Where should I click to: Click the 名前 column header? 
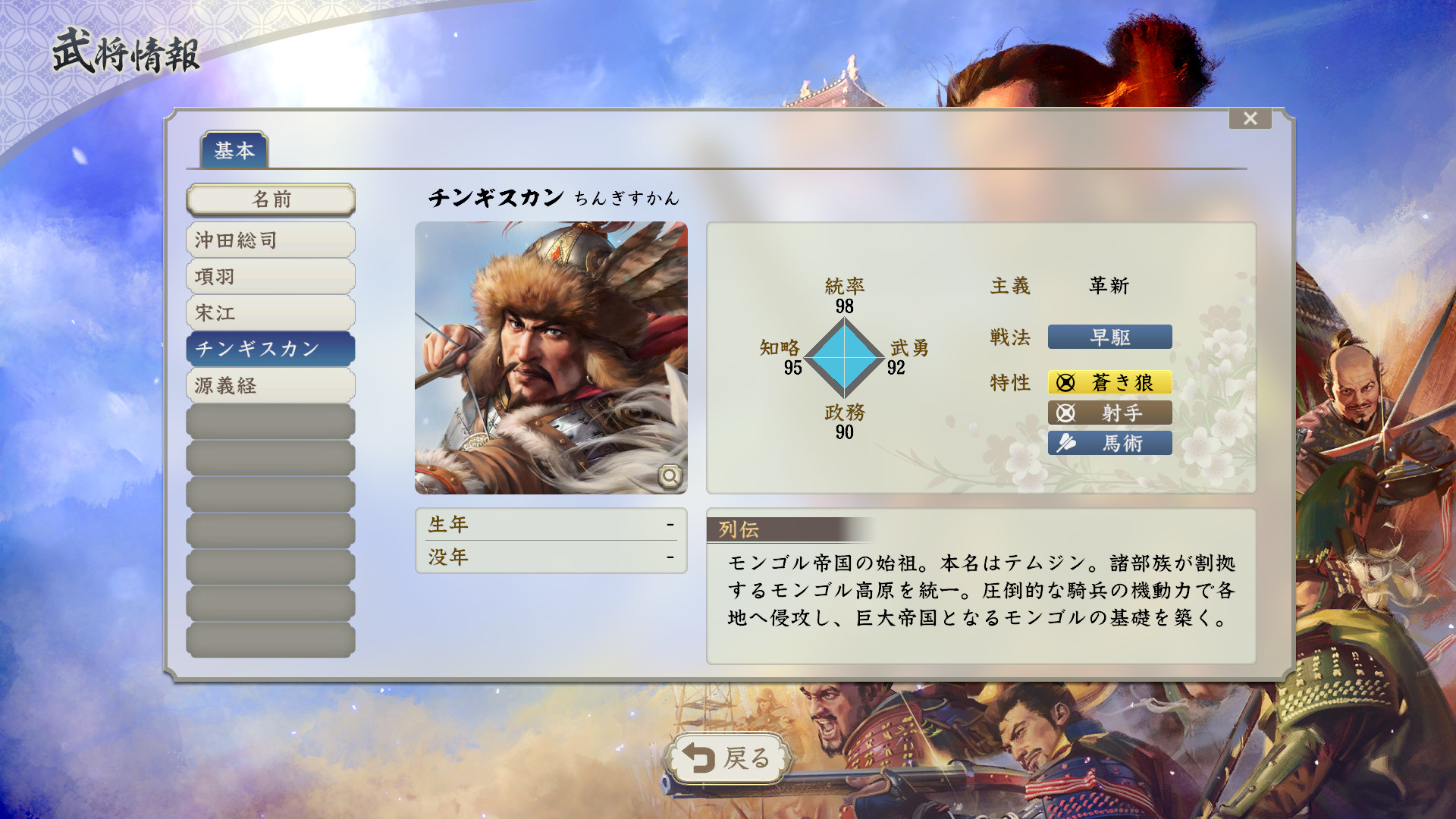click(x=271, y=199)
